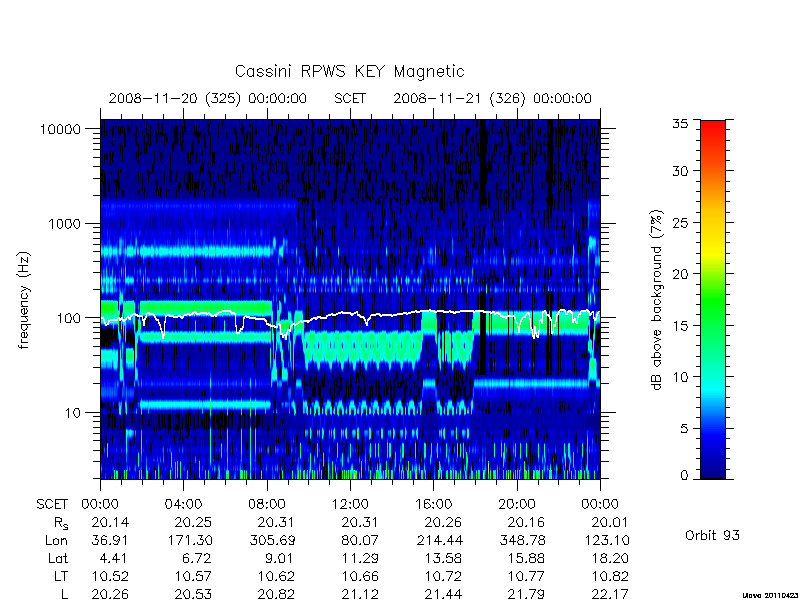The image size is (800, 600).
Task: Select the end date '2008-11-21 (326) 00:00:00'
Action: pos(492,98)
